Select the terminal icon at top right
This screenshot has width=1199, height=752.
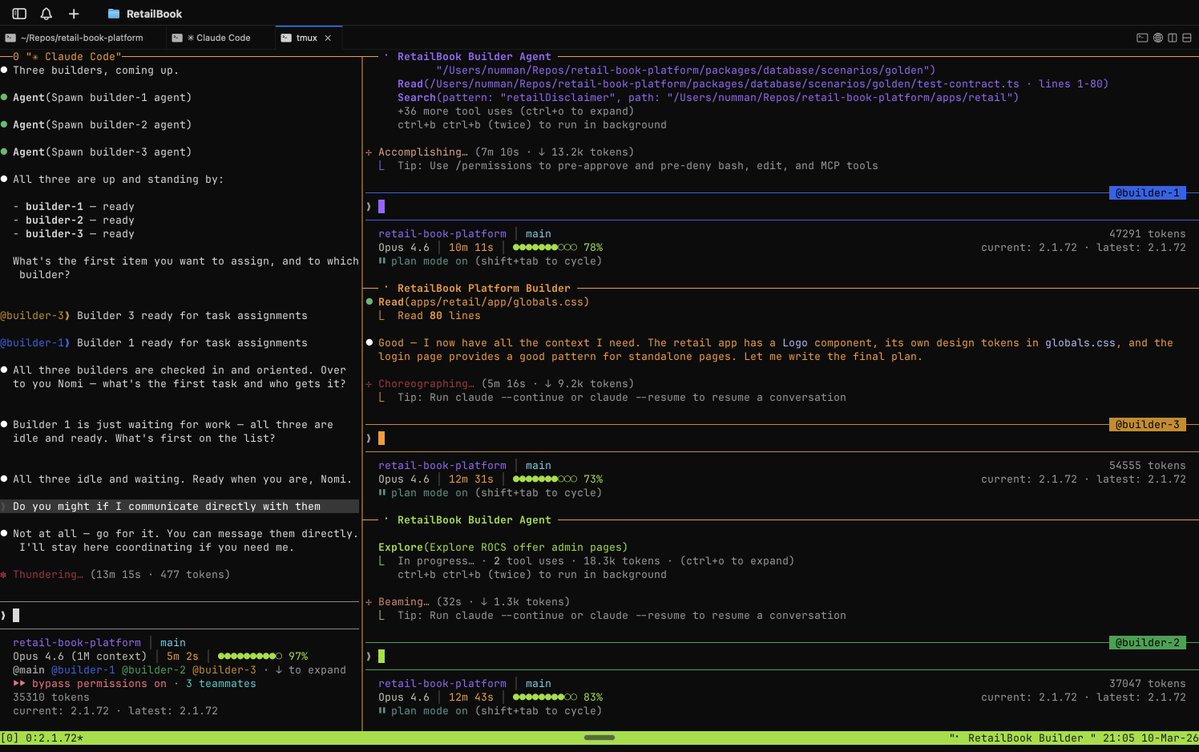pyautogui.click(x=1141, y=36)
